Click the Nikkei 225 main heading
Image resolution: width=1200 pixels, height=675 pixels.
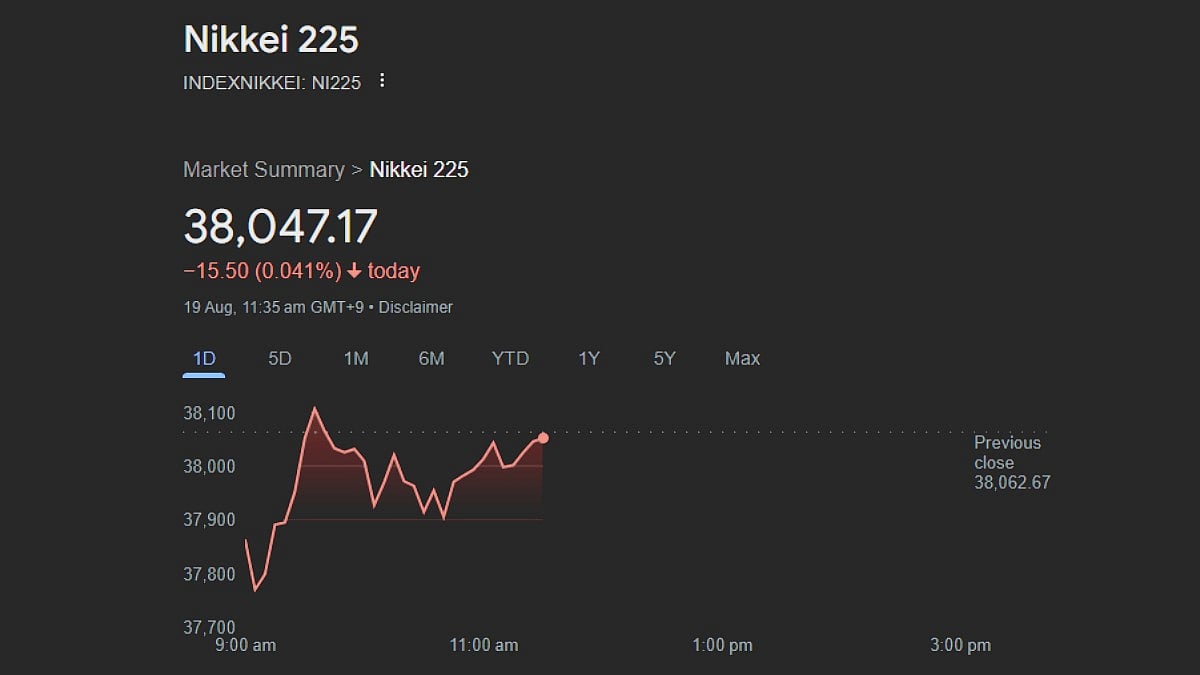point(271,40)
